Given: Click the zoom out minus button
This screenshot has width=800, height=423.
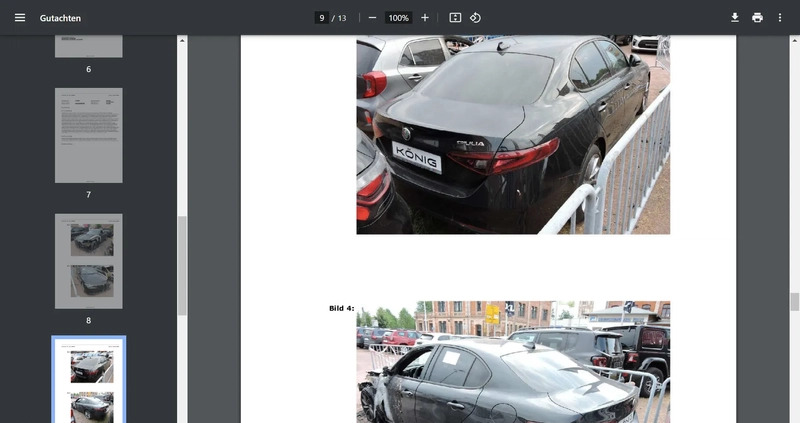Looking at the screenshot, I should 372,18.
